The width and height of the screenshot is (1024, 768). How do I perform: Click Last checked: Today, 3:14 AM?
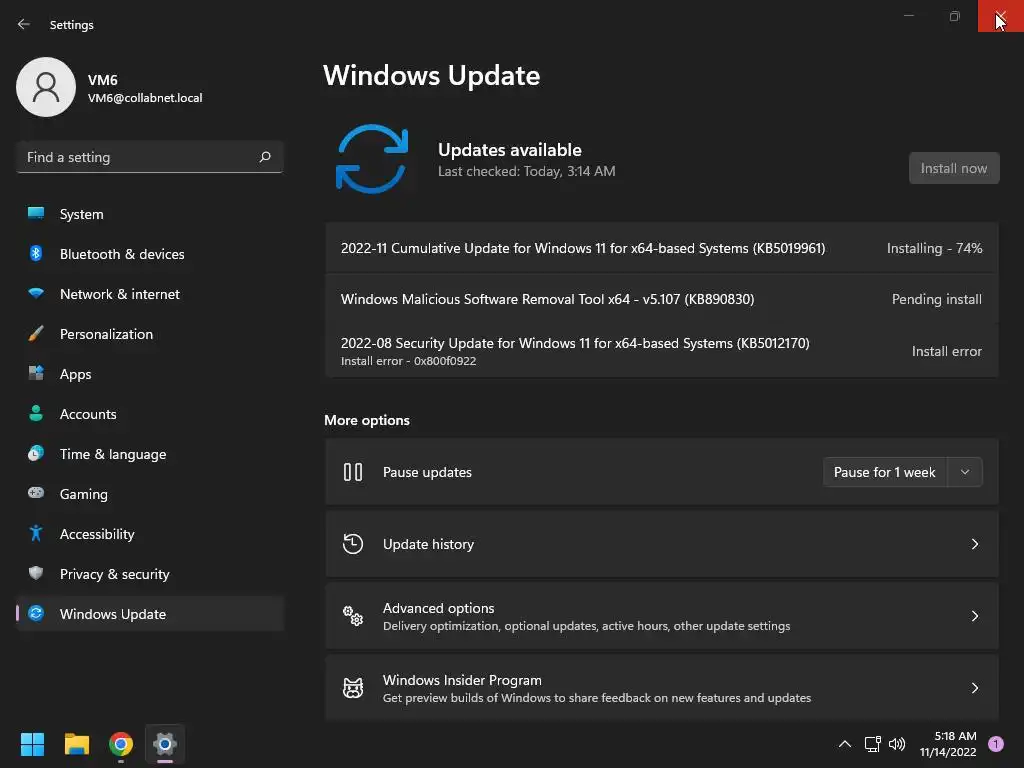point(526,171)
